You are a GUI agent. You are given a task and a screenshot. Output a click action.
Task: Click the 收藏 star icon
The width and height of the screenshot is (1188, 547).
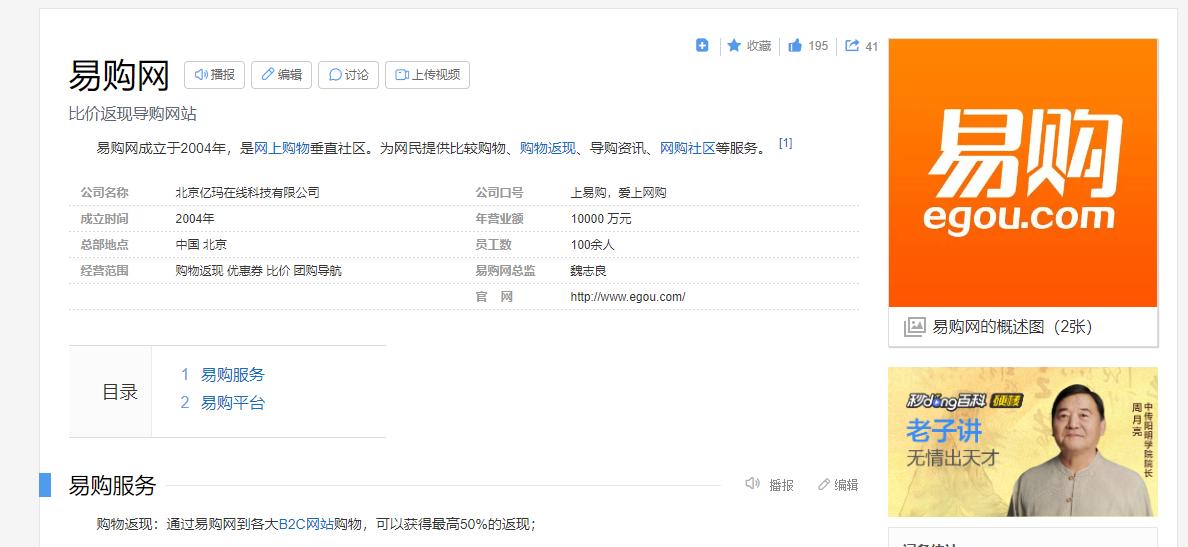733,45
